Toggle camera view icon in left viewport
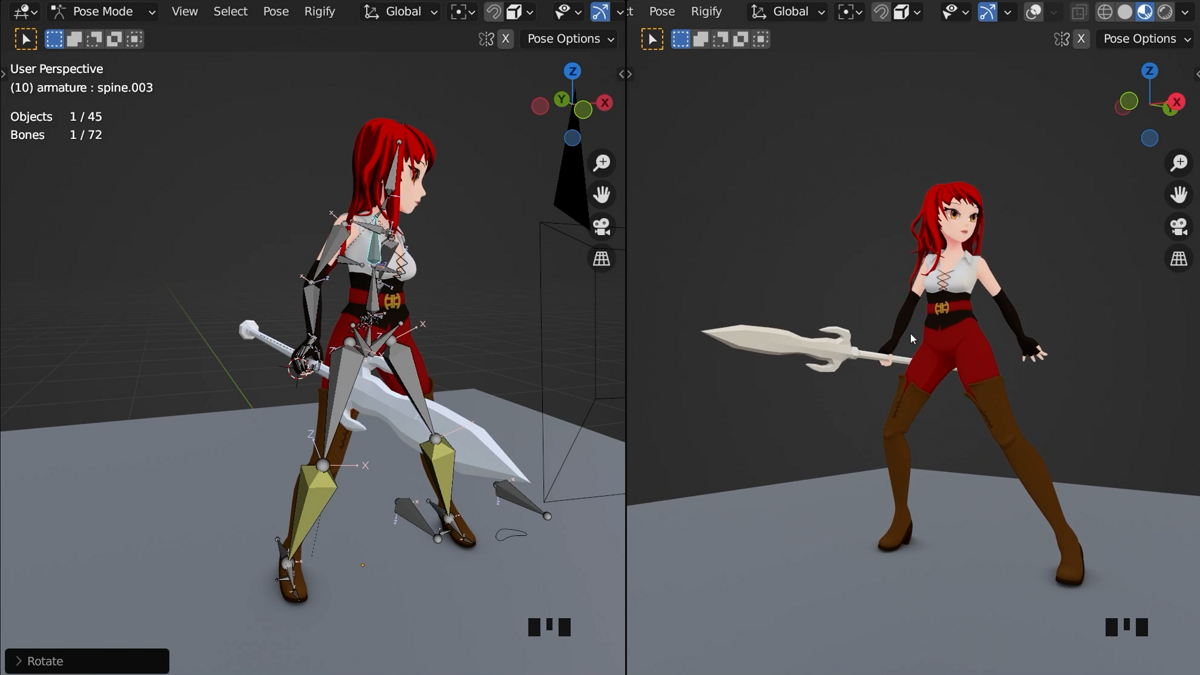Screen dimensions: 1200x675 [602, 227]
